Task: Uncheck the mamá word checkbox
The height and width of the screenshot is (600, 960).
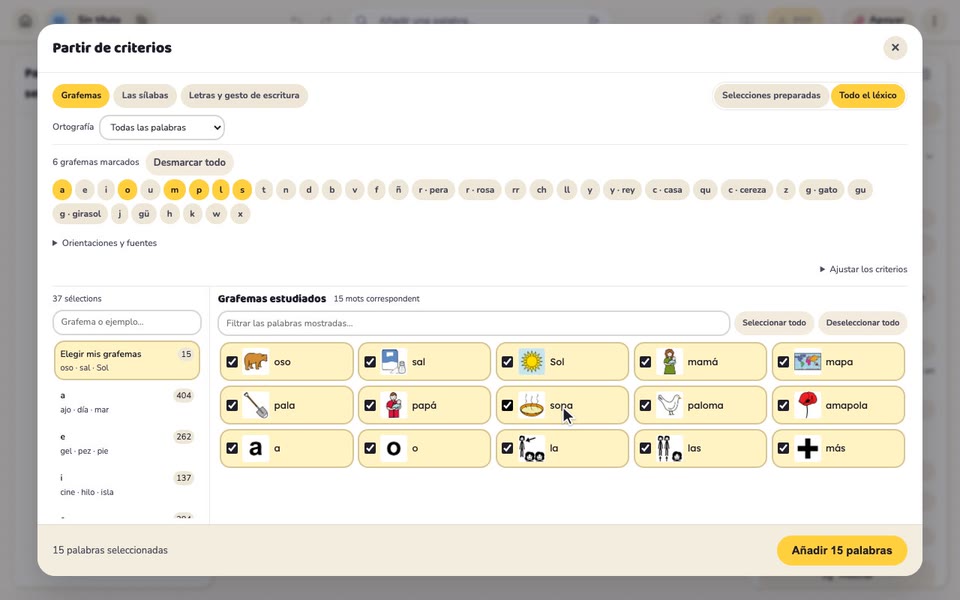Action: coord(645,362)
